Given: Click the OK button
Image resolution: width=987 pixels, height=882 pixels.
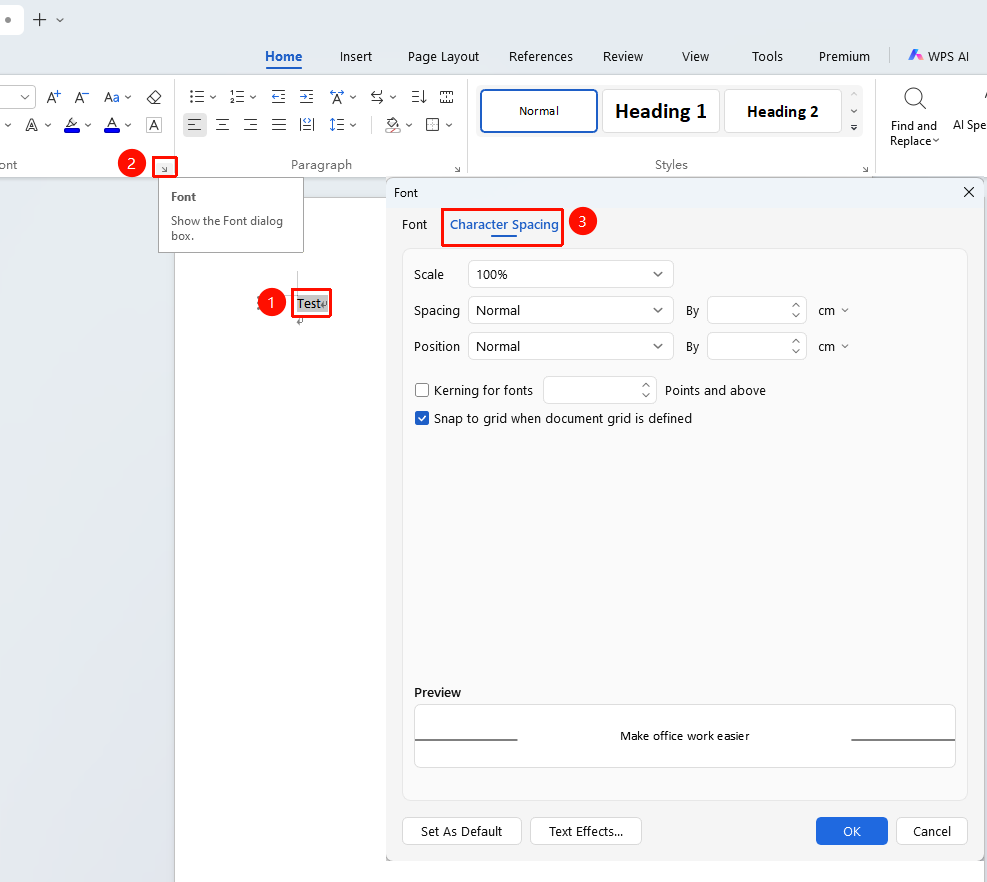Looking at the screenshot, I should pos(852,831).
